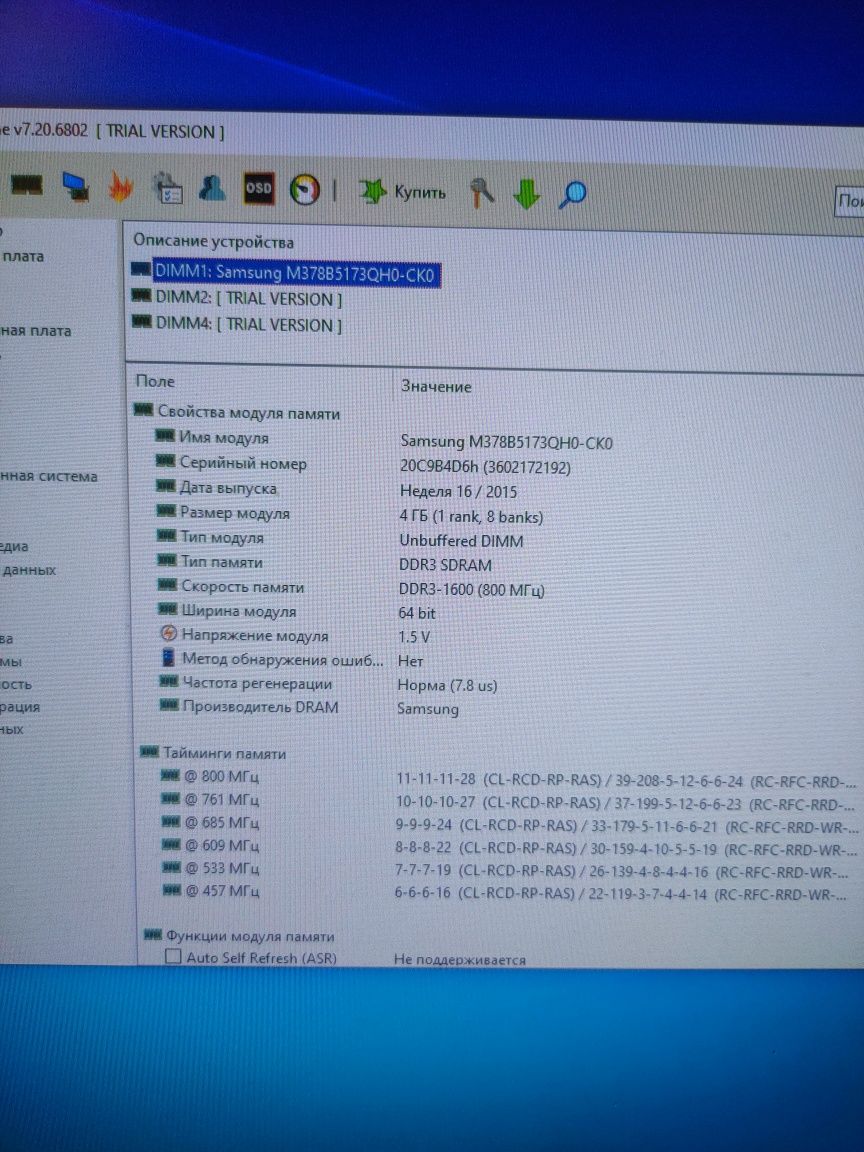Image resolution: width=864 pixels, height=1152 pixels.
Task: Click the 4 ГБ (1 rank, 8 banks) value
Action: click(471, 516)
